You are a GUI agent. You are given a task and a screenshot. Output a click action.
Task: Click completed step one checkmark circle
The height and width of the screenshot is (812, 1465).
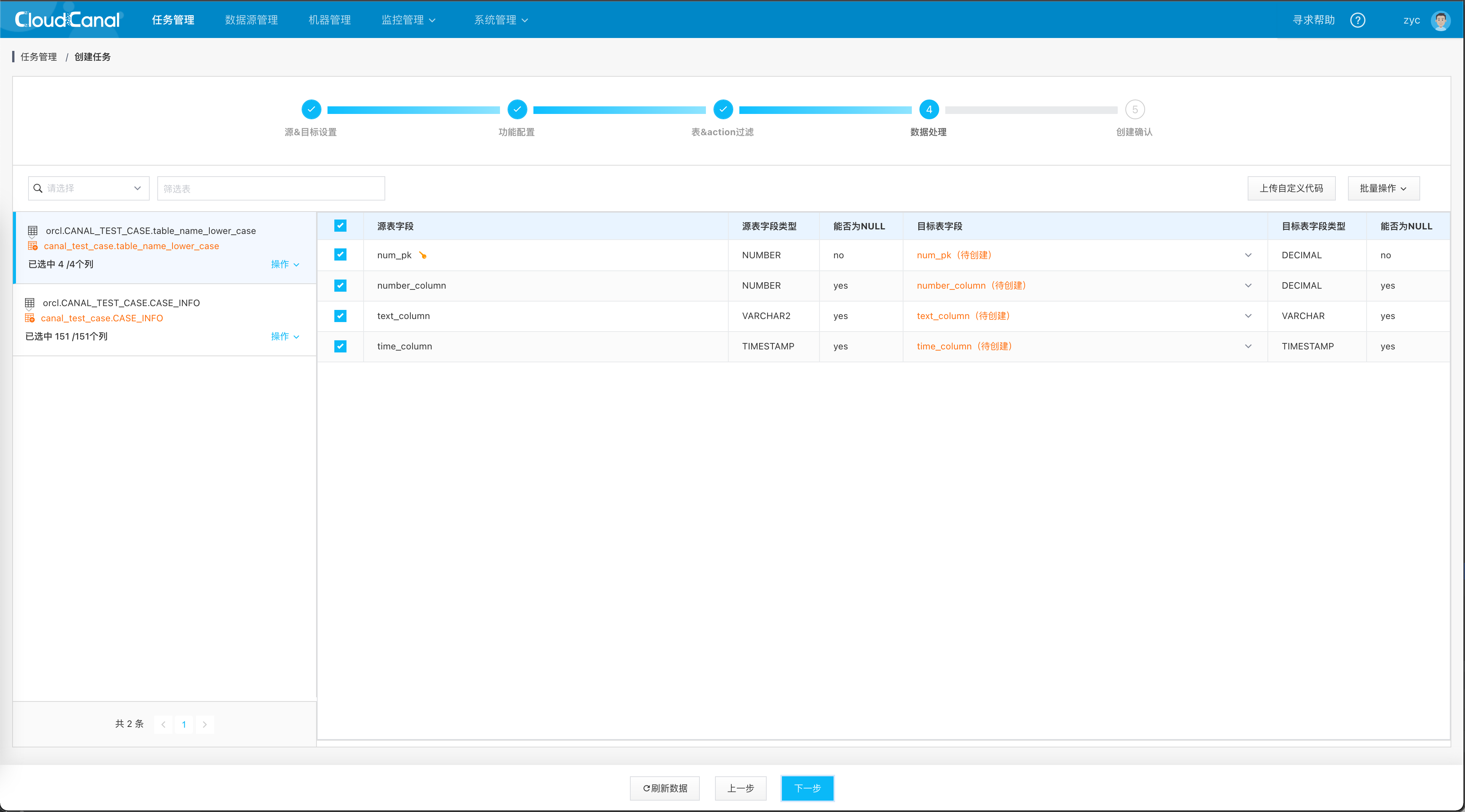click(311, 109)
